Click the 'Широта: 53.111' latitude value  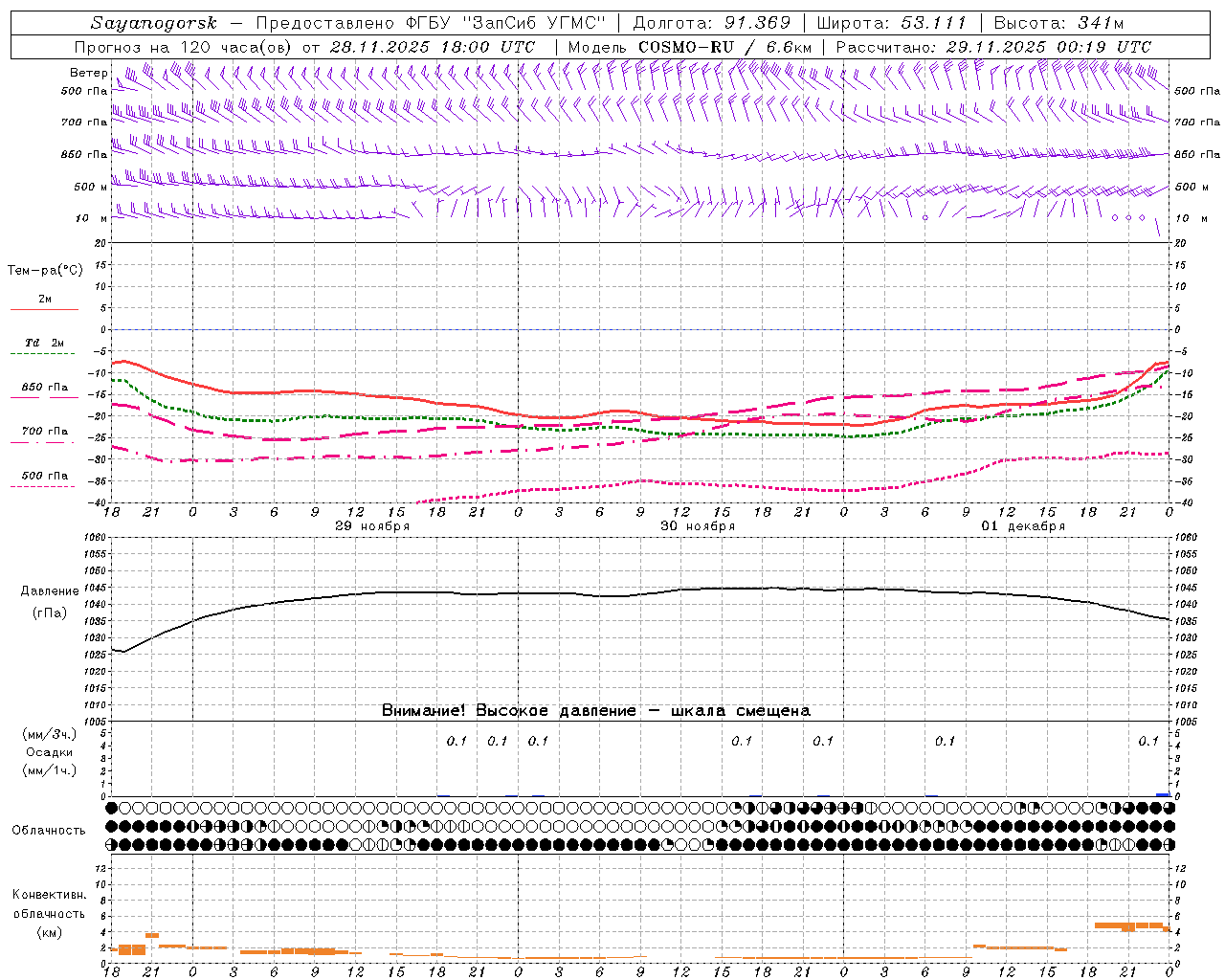(x=891, y=23)
